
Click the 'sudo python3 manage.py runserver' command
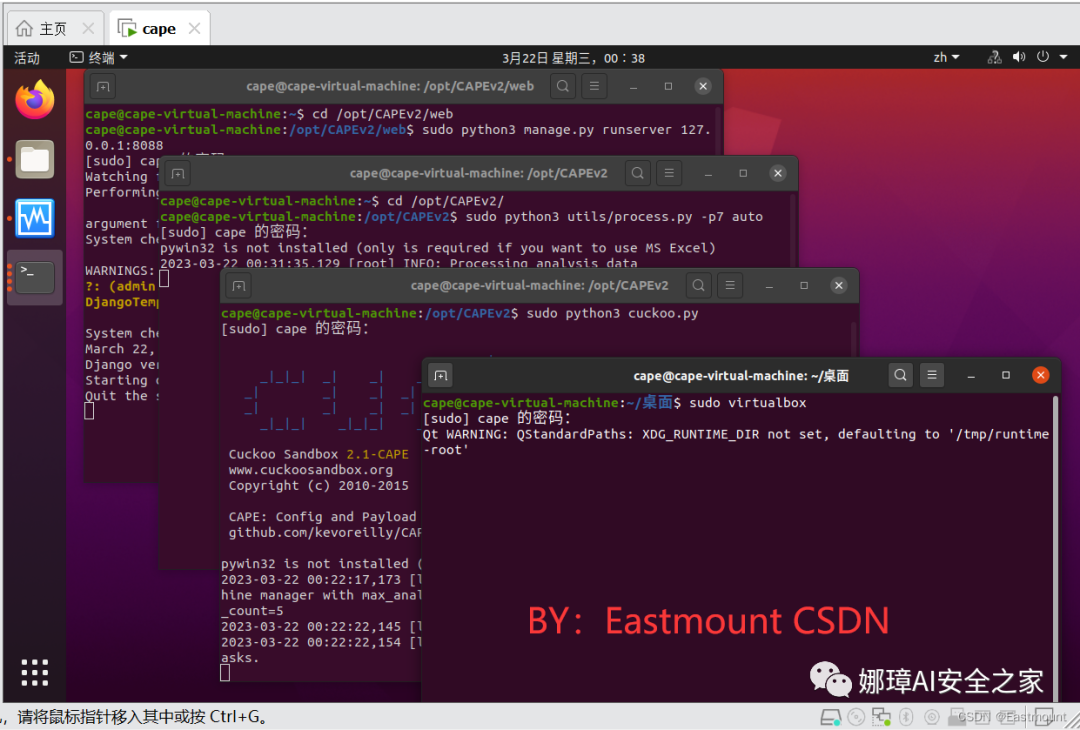point(565,129)
